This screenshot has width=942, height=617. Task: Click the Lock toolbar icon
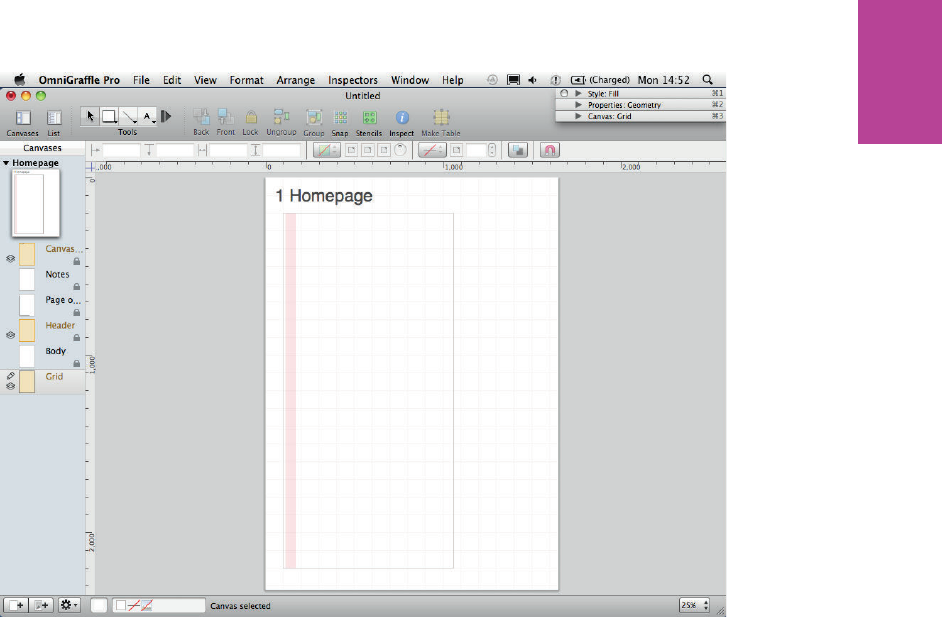[x=251, y=117]
